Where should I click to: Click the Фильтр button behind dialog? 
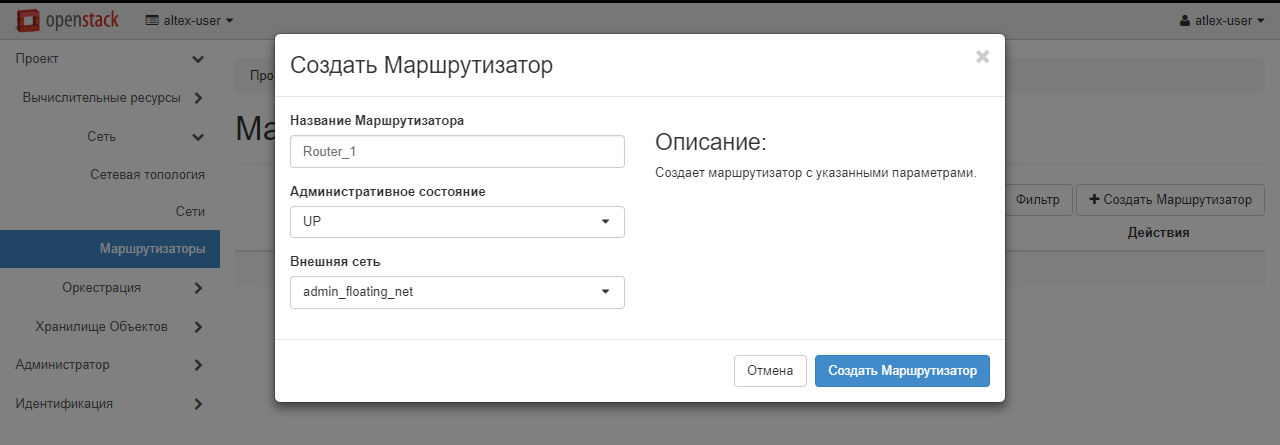[1038, 200]
